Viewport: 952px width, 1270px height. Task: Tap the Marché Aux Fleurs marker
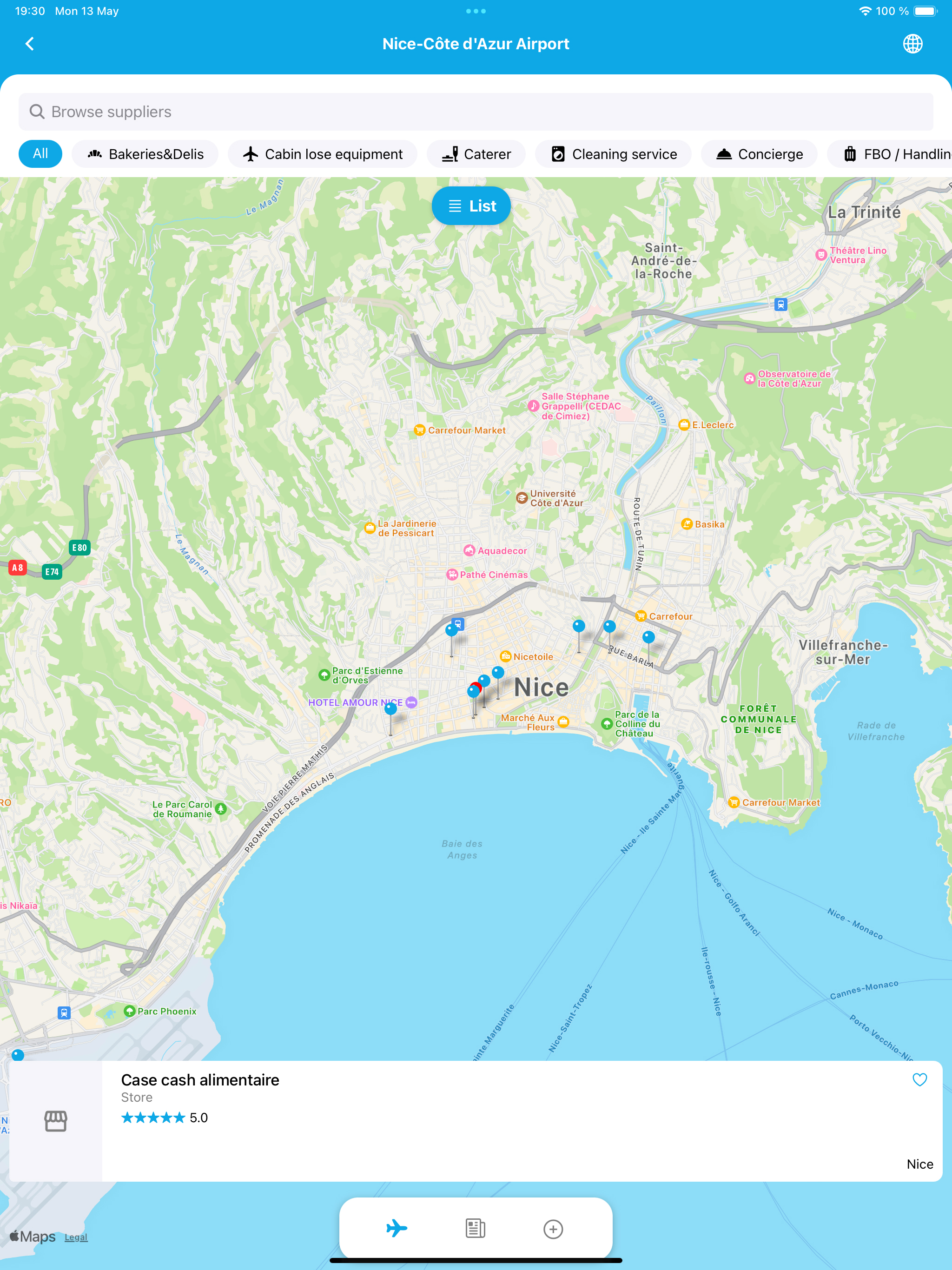click(x=563, y=721)
